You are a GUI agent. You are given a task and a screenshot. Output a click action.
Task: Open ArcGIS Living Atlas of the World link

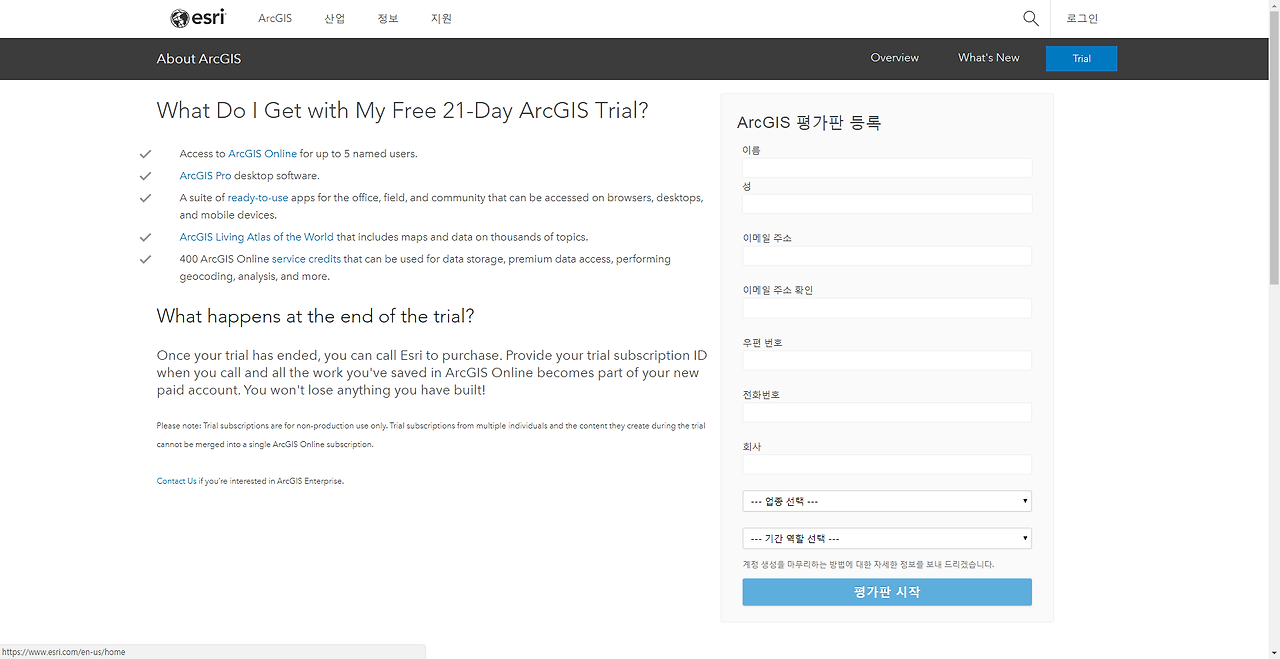tap(257, 237)
